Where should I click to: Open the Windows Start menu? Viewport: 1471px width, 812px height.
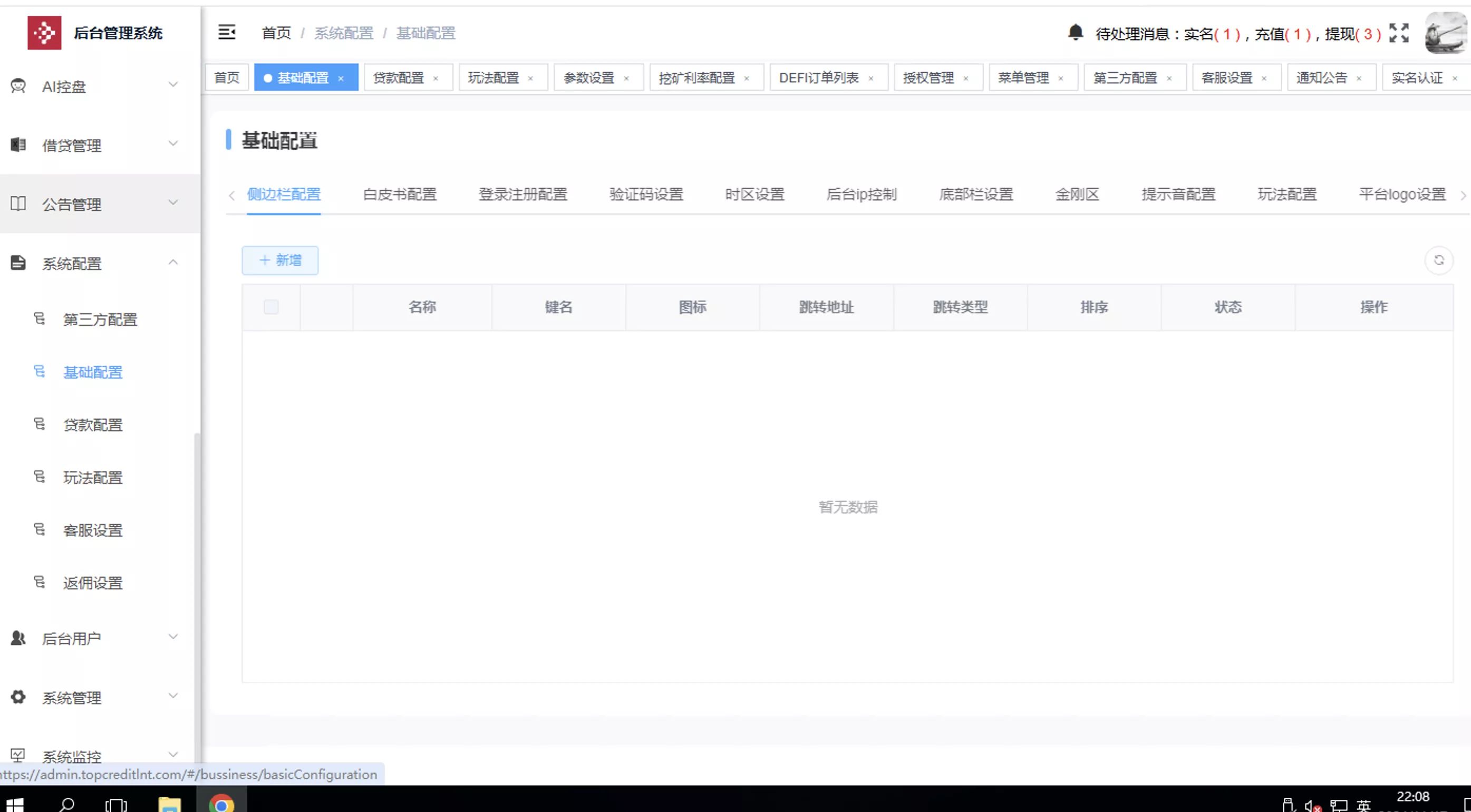[x=14, y=805]
